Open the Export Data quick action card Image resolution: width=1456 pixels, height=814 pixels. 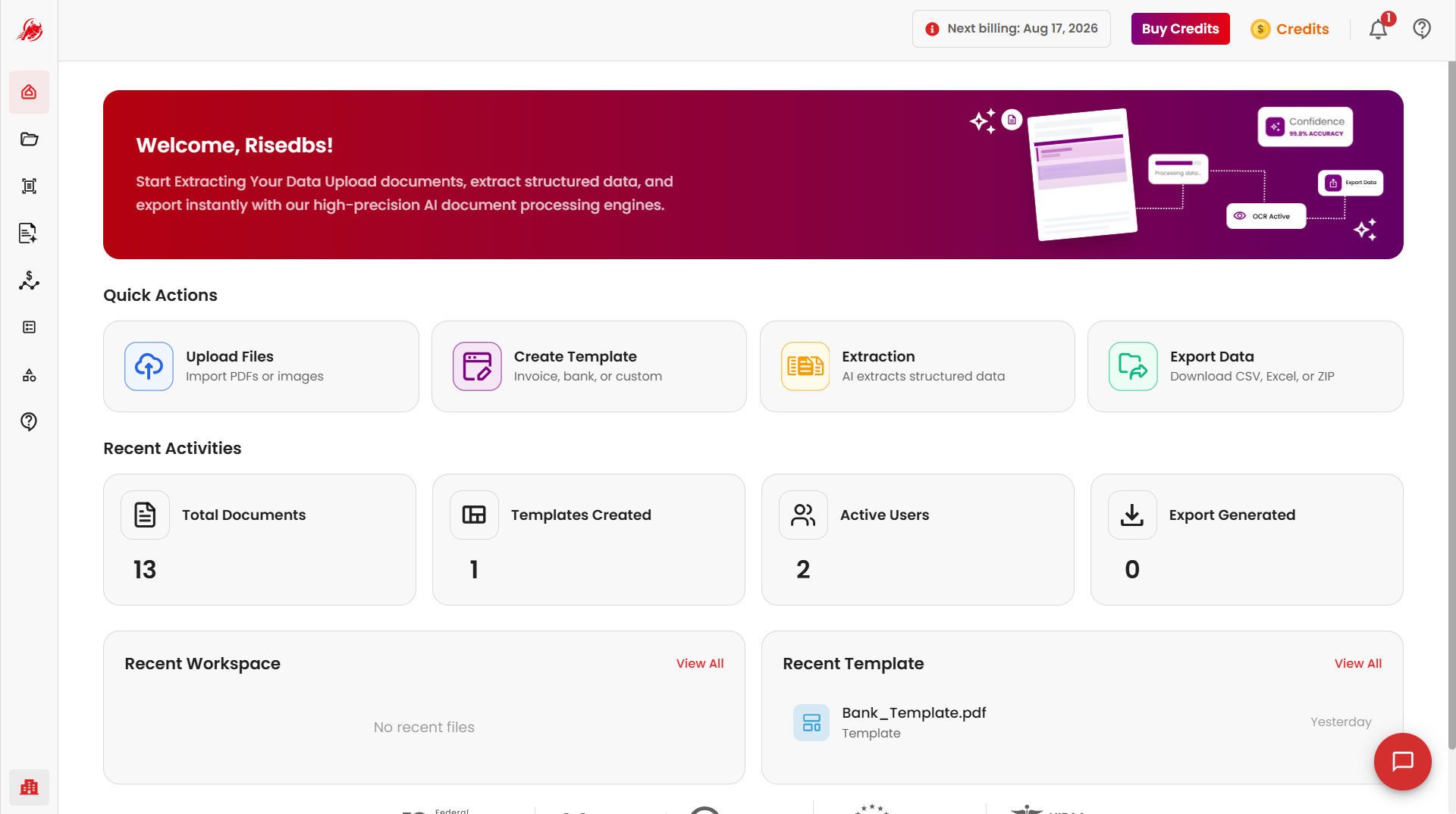1245,366
